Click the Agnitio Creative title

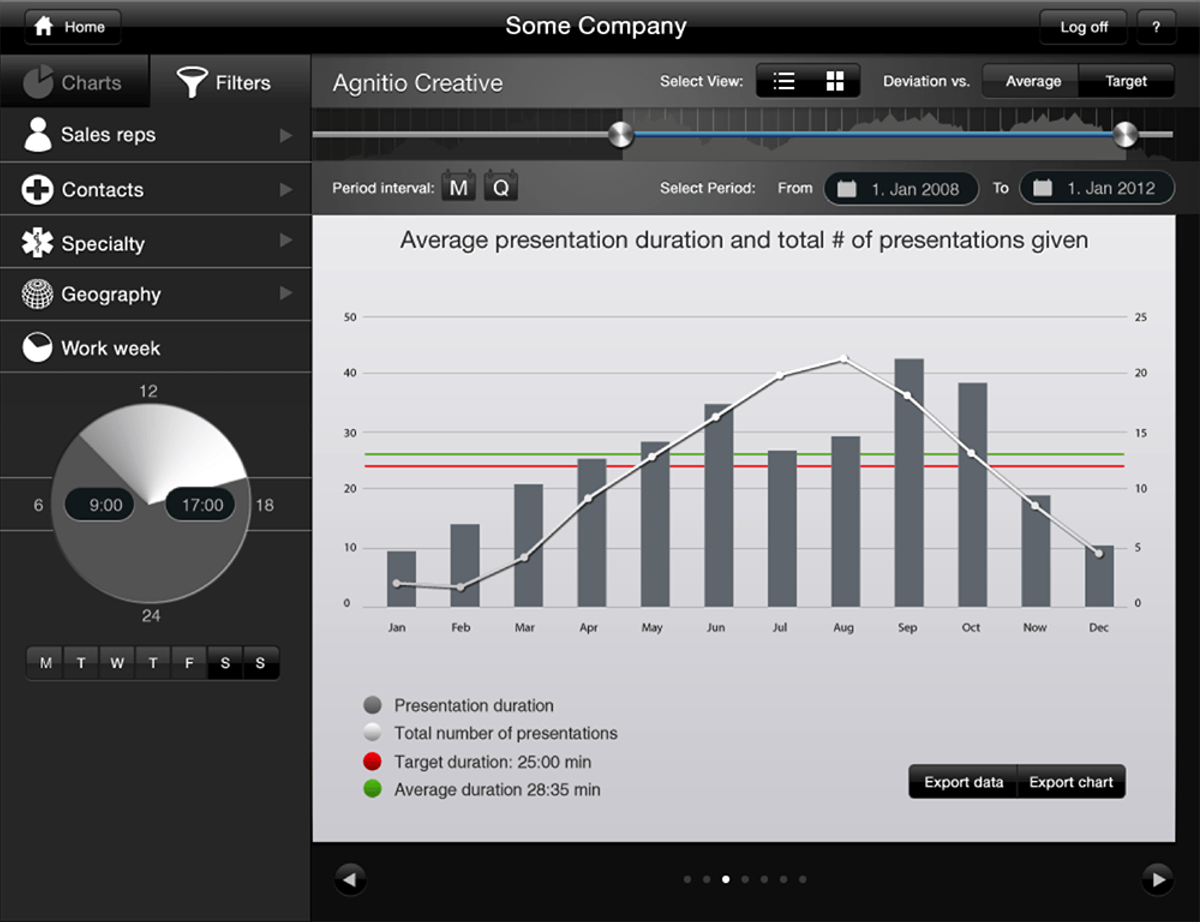pyautogui.click(x=418, y=83)
